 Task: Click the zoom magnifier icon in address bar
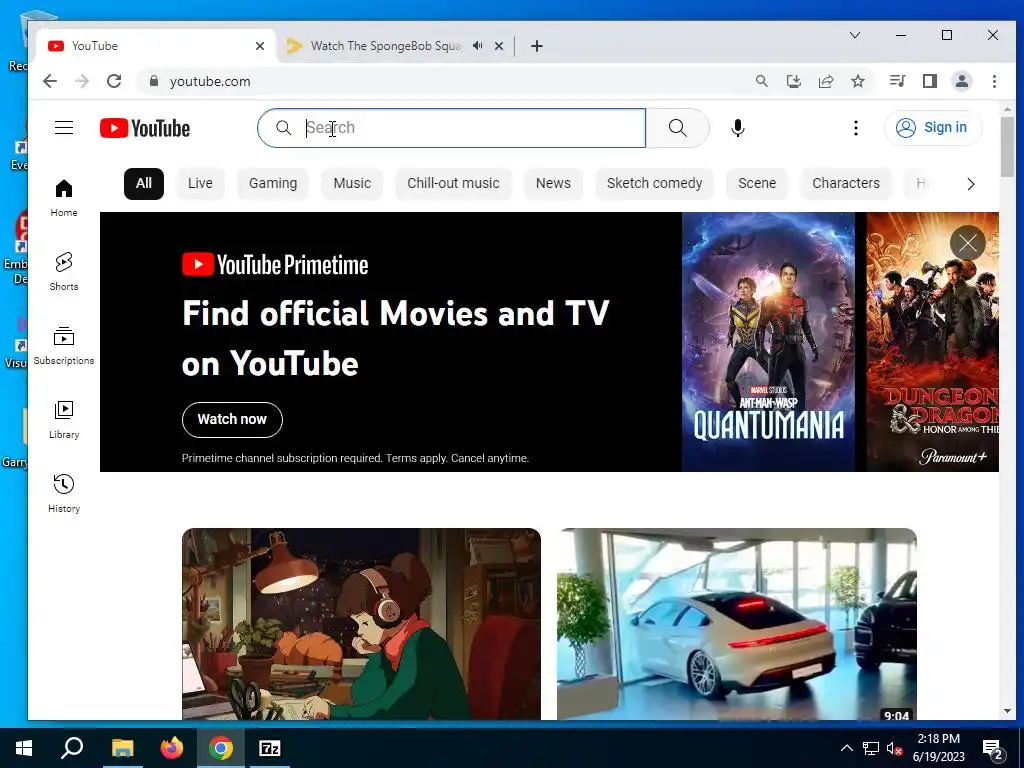[x=761, y=81]
